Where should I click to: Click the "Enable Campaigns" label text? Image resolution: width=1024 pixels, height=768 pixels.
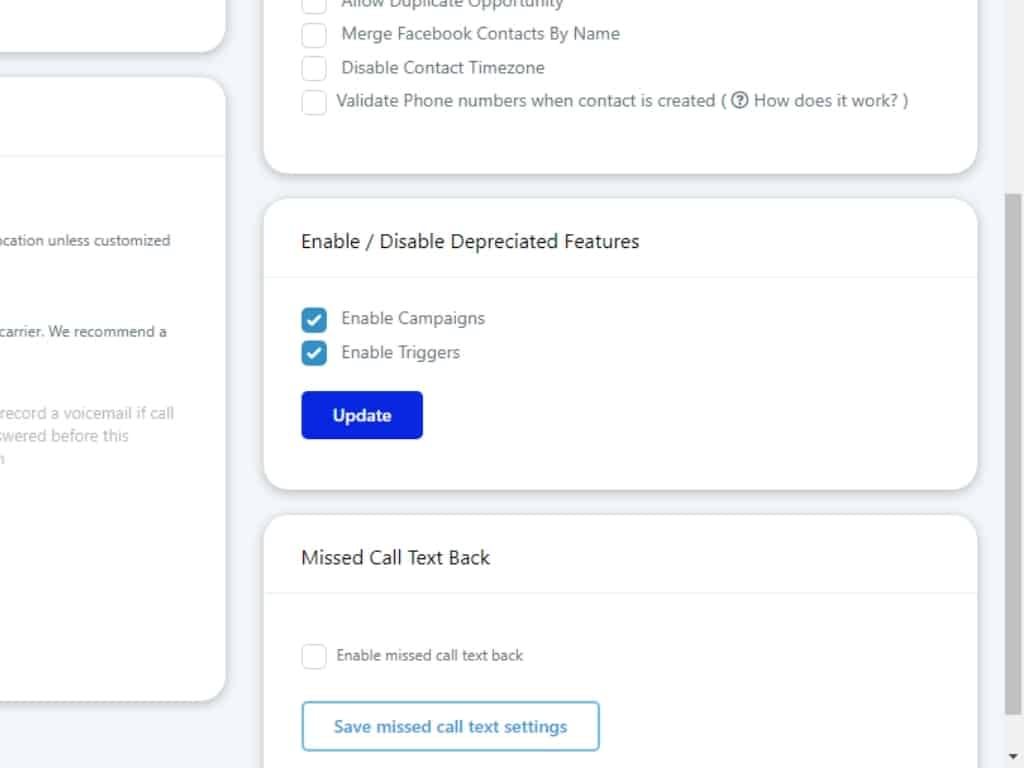pos(412,319)
